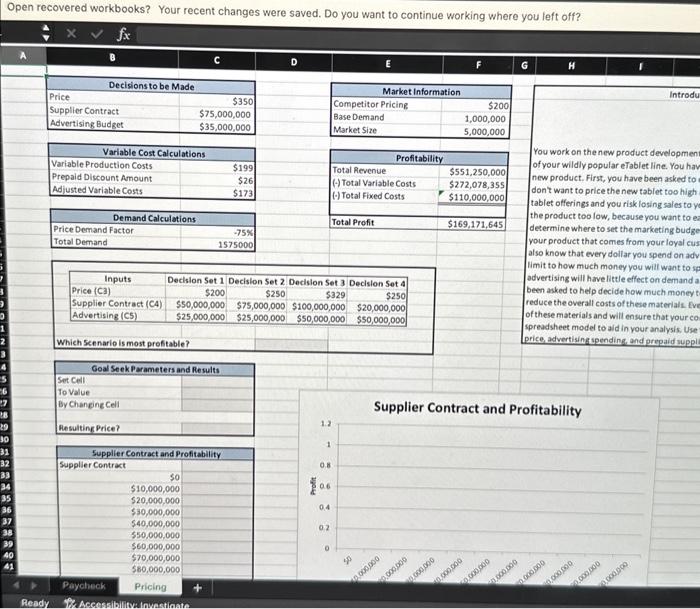Click the Decision Set 3 price $329
This screenshot has height=609, width=700.
click(317, 295)
